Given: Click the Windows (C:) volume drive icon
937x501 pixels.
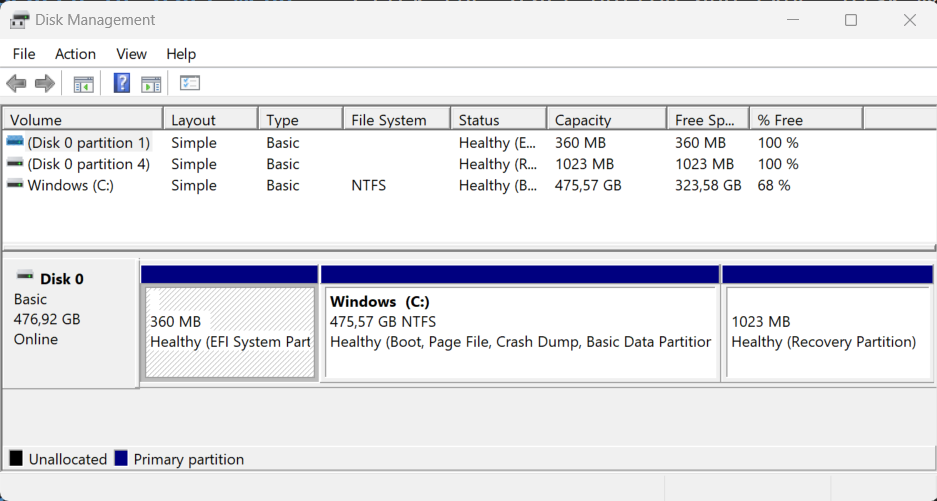Looking at the screenshot, I should click(15, 185).
